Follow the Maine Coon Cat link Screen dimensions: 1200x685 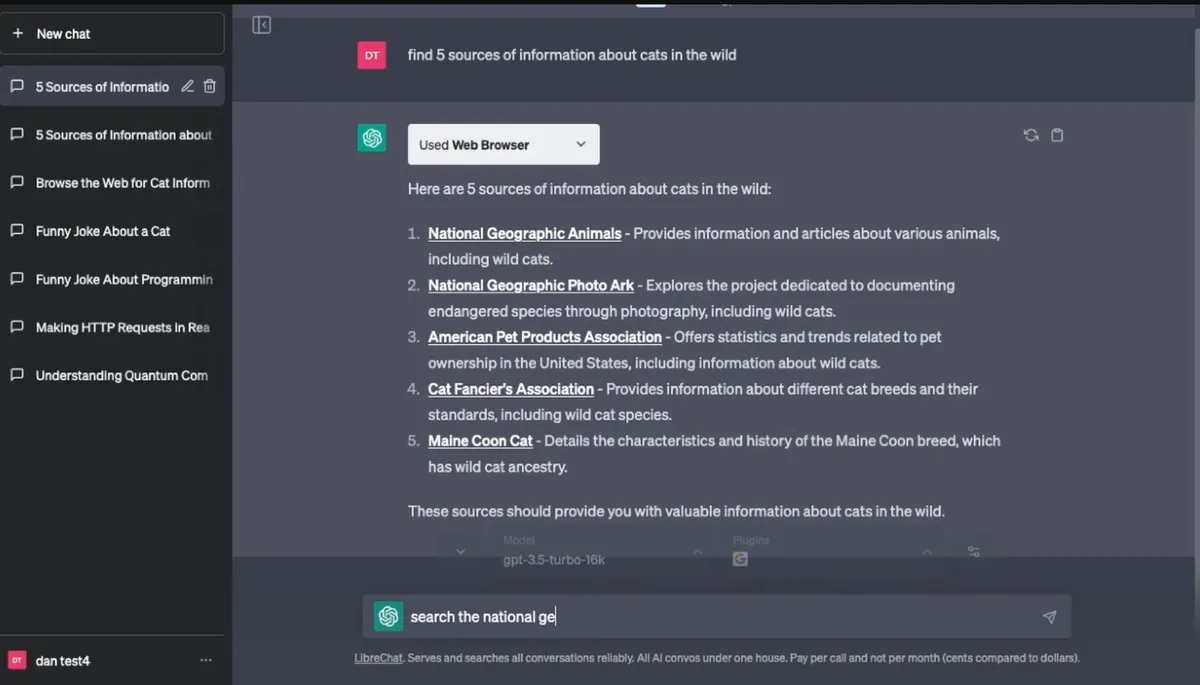480,441
